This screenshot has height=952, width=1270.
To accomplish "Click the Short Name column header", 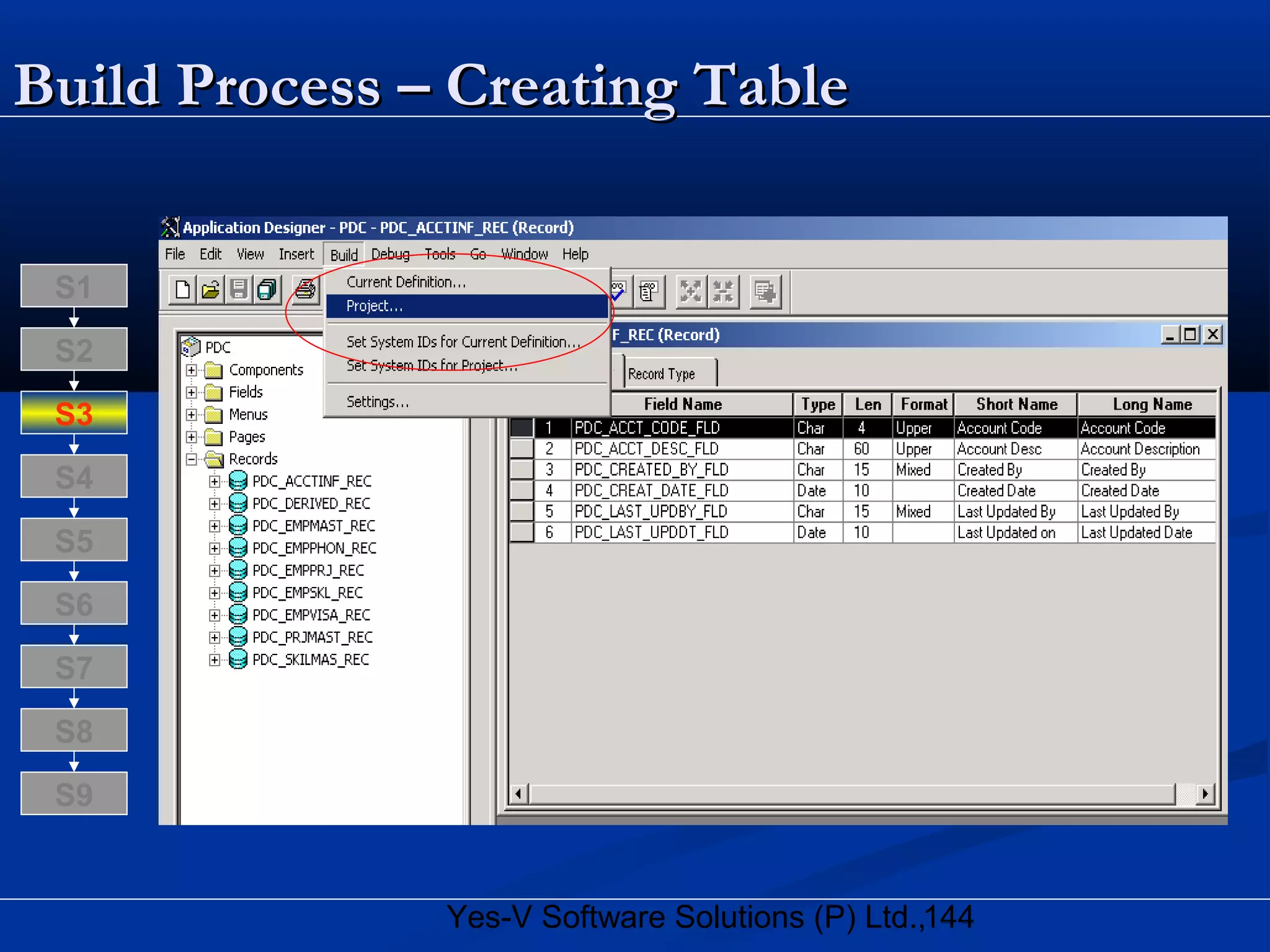I will [x=1016, y=404].
